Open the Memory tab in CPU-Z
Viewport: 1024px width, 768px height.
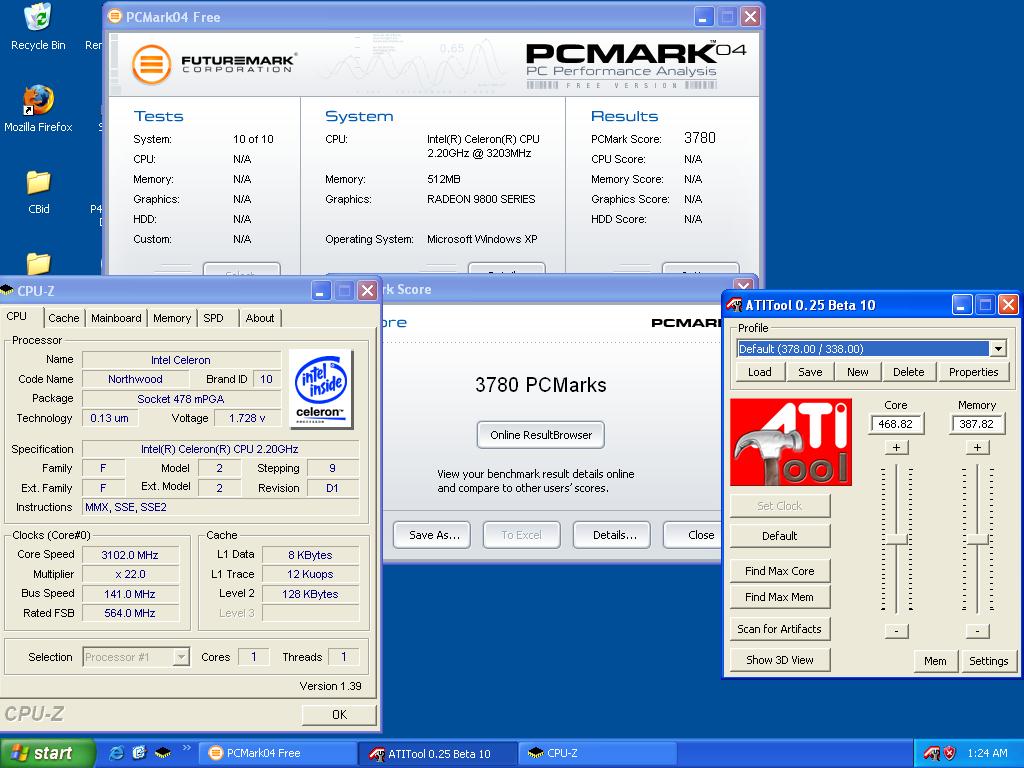pyautogui.click(x=172, y=318)
